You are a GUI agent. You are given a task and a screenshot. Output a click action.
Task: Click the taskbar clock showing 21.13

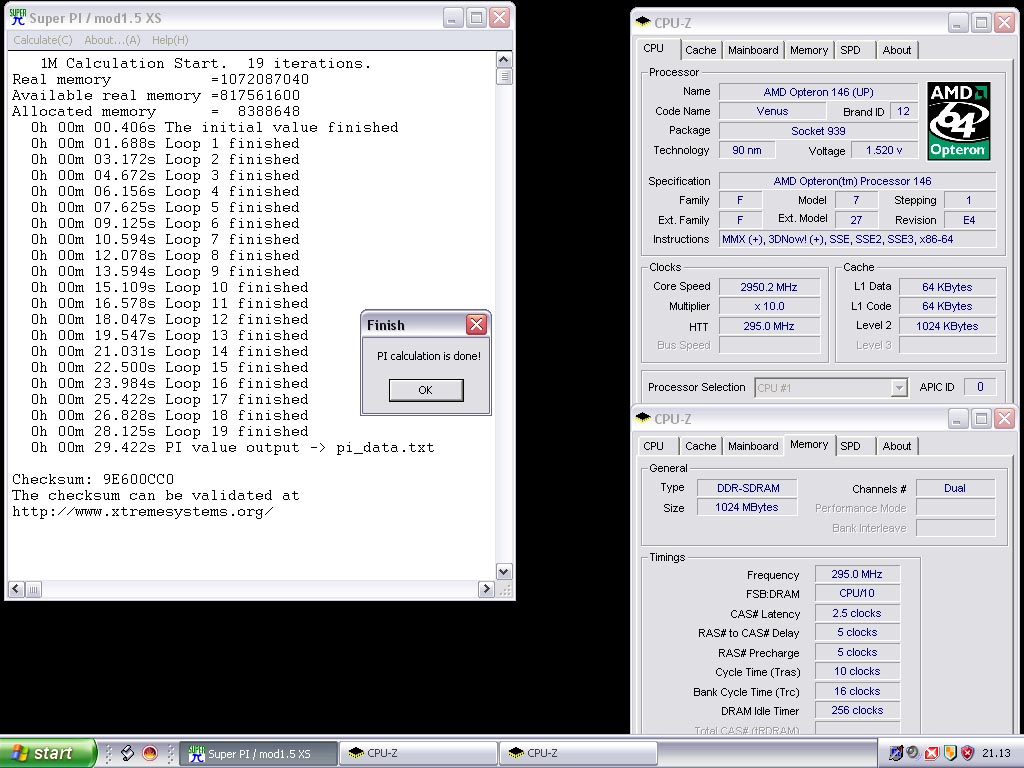996,753
